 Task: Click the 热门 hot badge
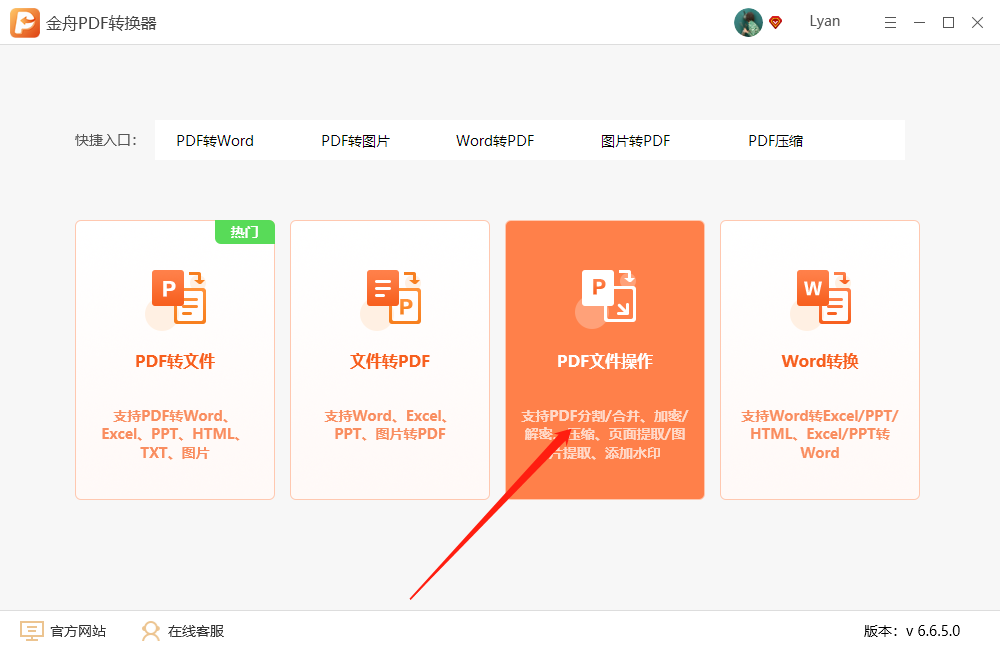[245, 231]
